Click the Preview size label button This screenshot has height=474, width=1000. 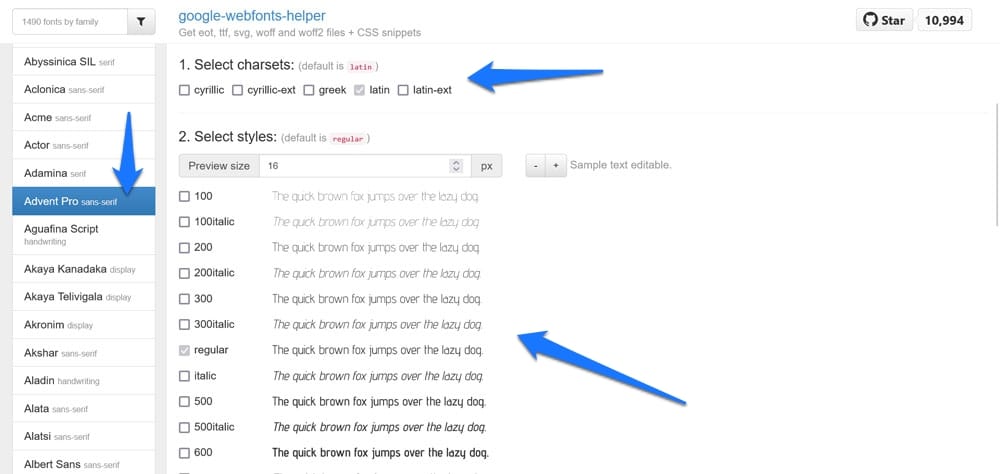219,166
